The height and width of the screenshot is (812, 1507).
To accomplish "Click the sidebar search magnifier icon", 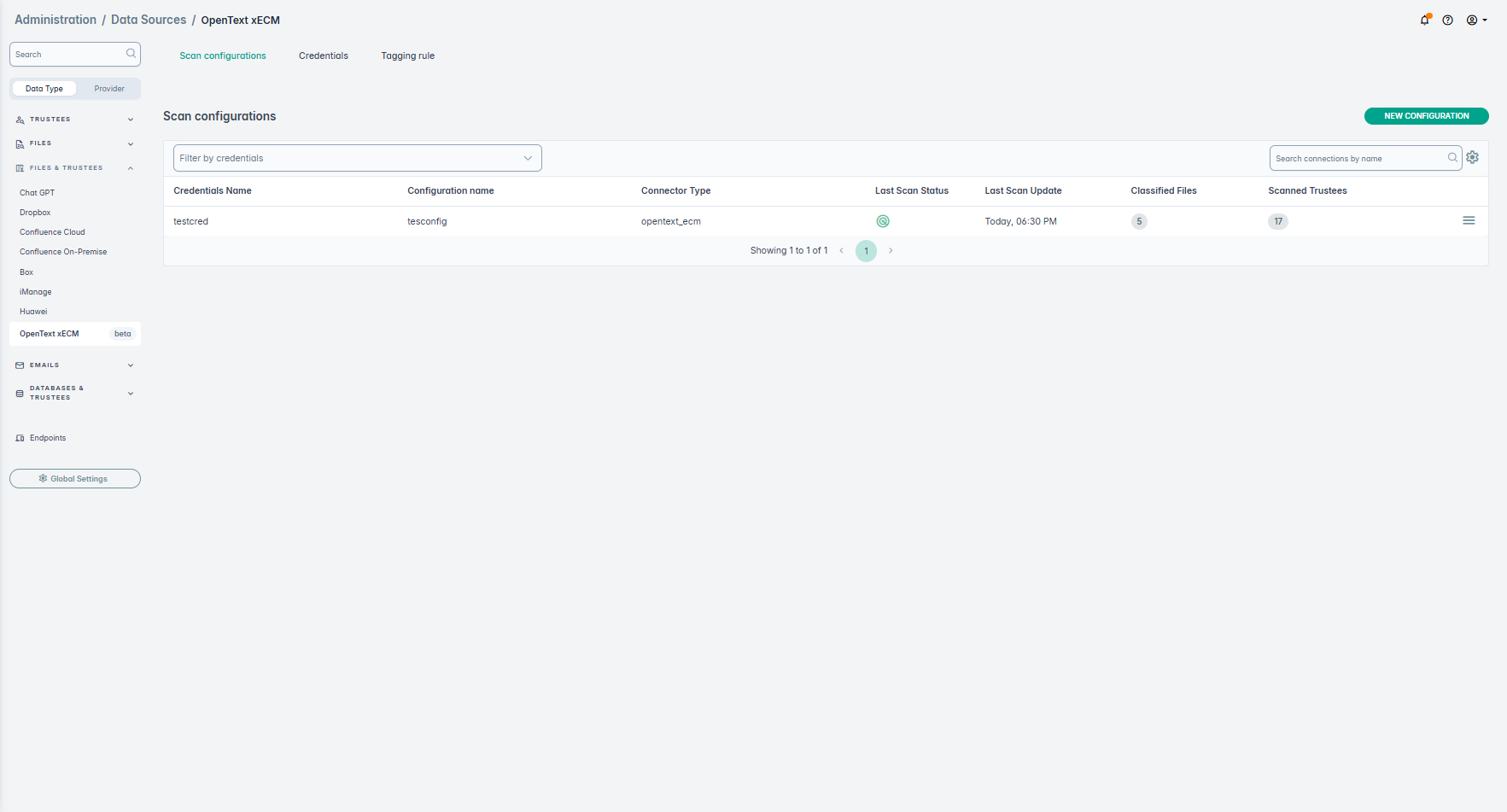I will point(131,54).
